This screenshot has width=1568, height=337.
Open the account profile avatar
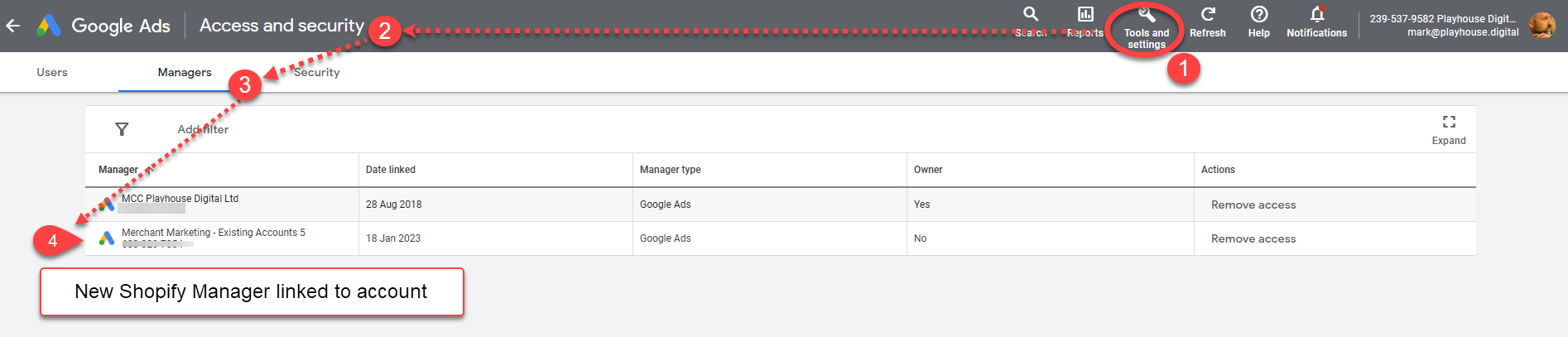click(1542, 26)
